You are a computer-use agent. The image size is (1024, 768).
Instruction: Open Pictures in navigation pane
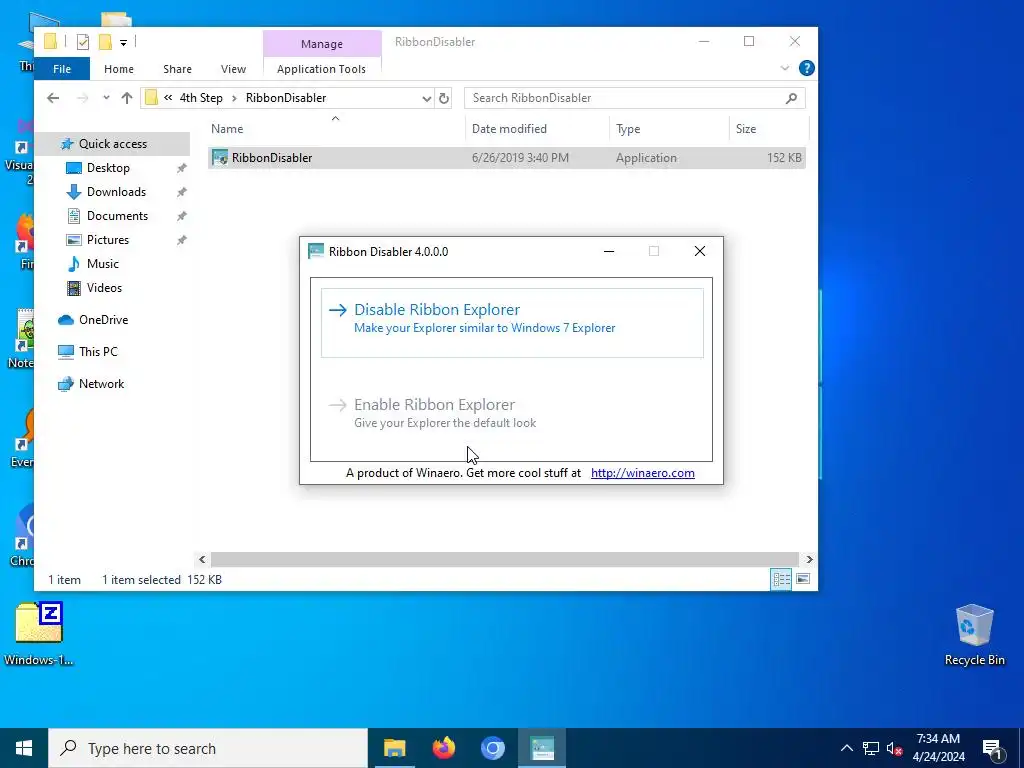(x=108, y=240)
